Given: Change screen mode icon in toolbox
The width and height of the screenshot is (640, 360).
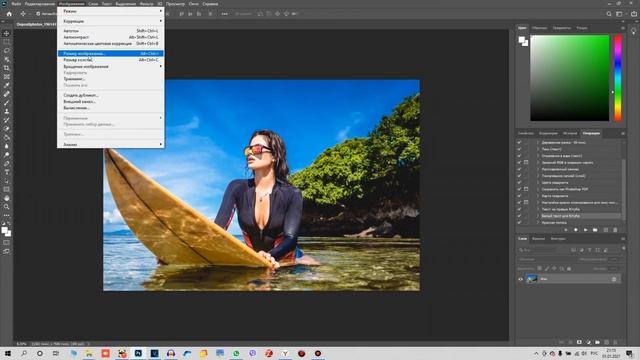Looking at the screenshot, I should coord(6,251).
